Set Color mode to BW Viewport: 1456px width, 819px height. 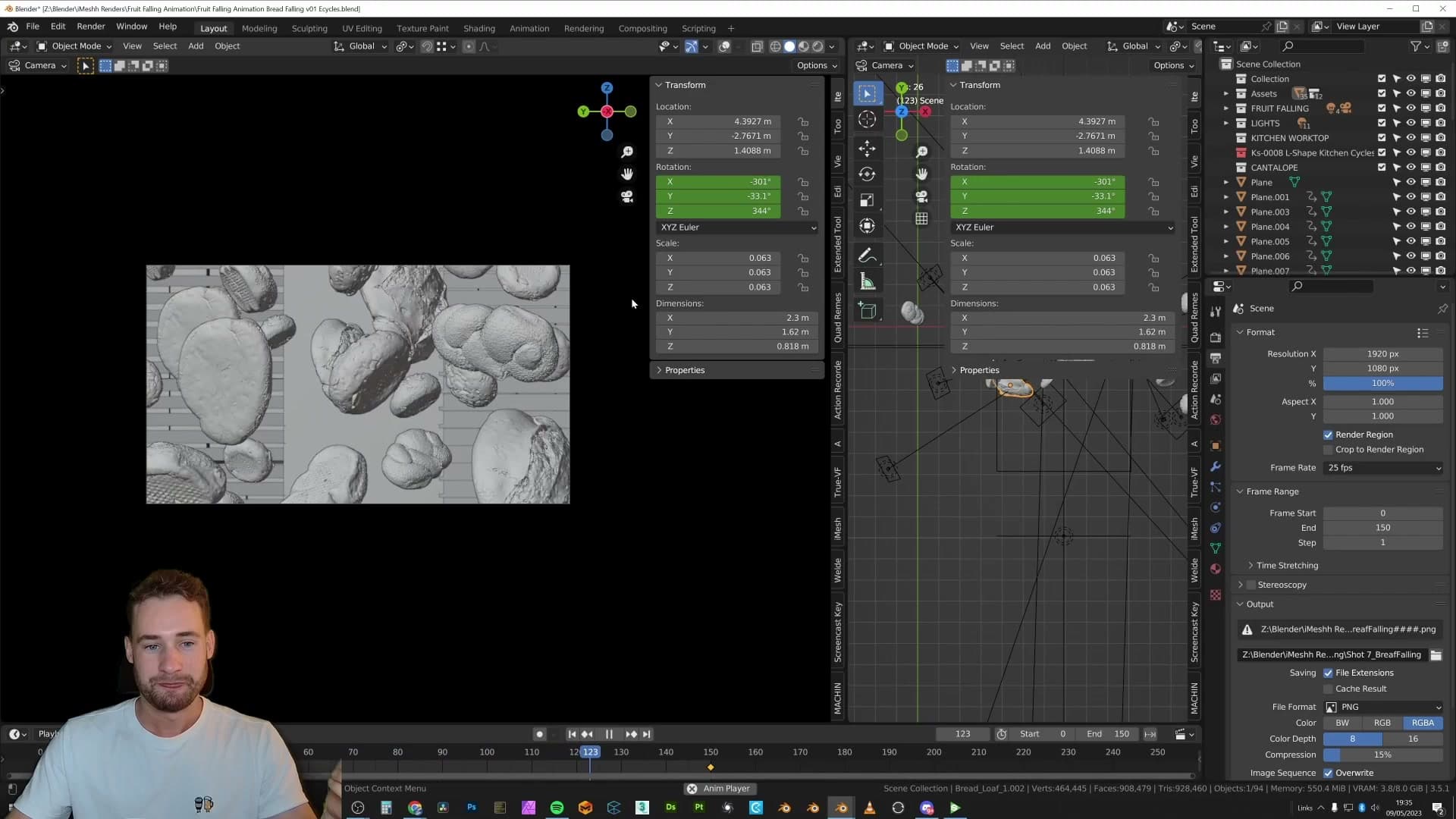pos(1342,723)
